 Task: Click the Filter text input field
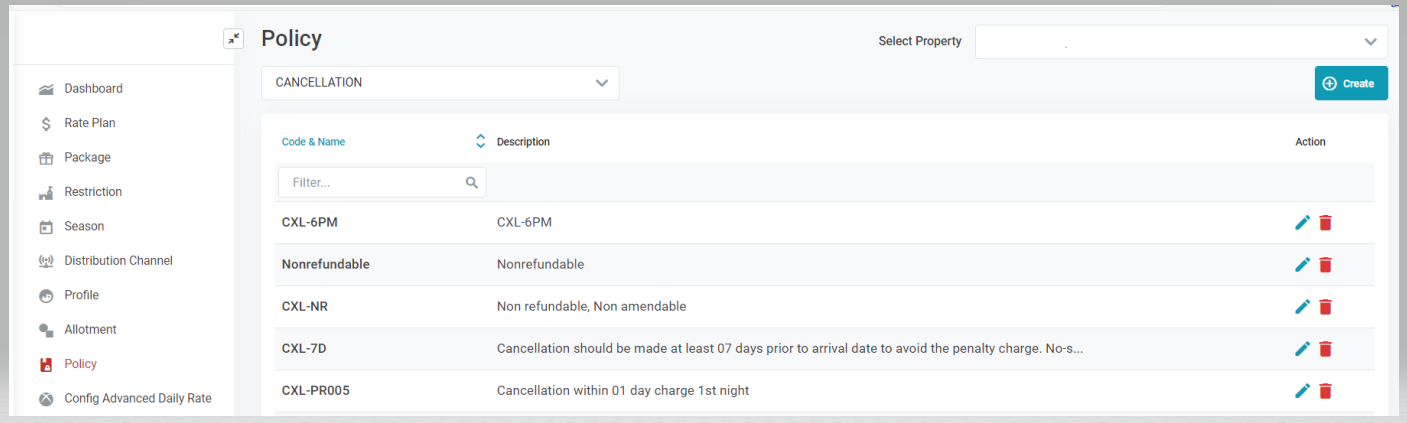pyautogui.click(x=370, y=183)
